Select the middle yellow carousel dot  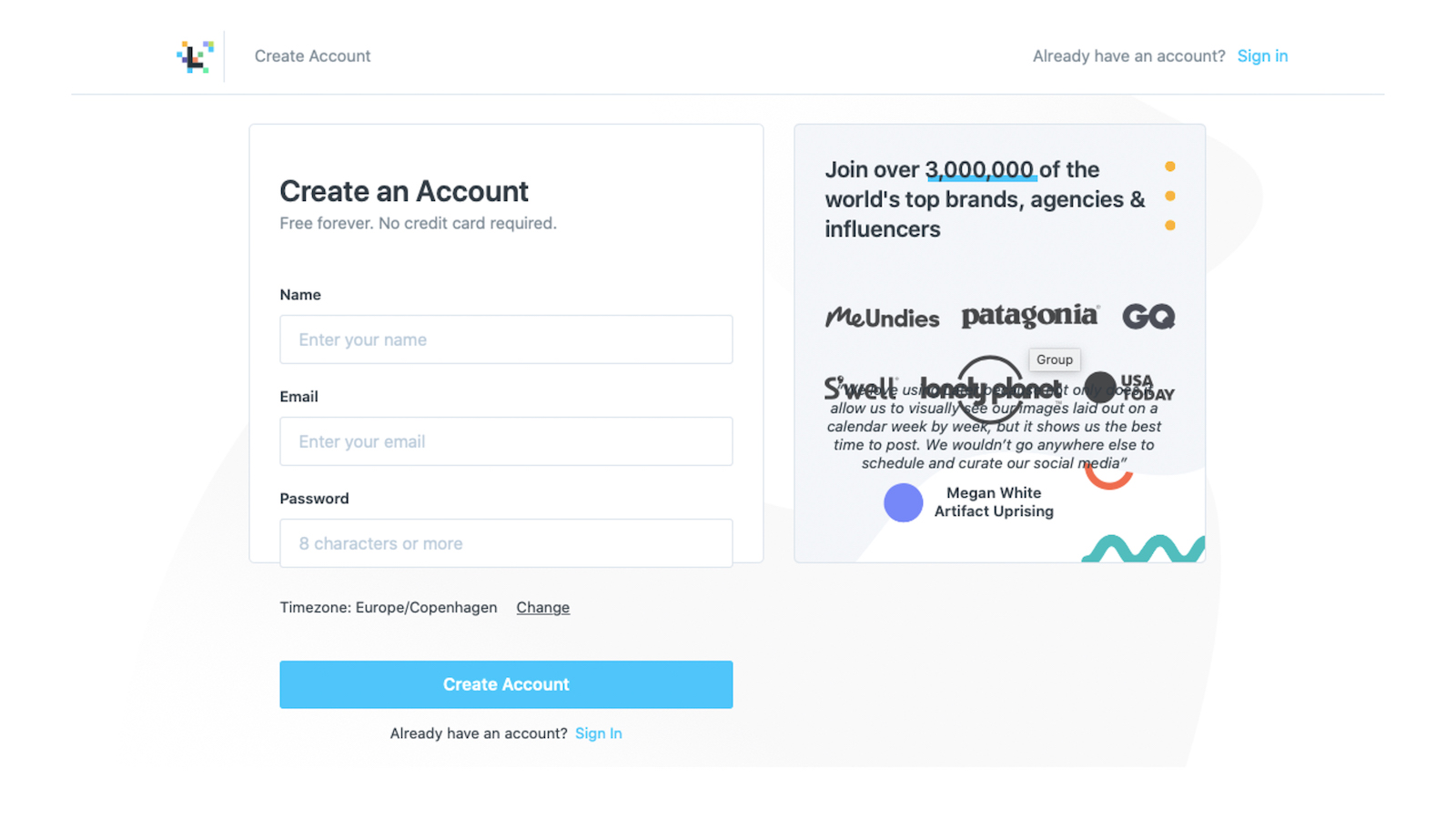click(x=1169, y=196)
